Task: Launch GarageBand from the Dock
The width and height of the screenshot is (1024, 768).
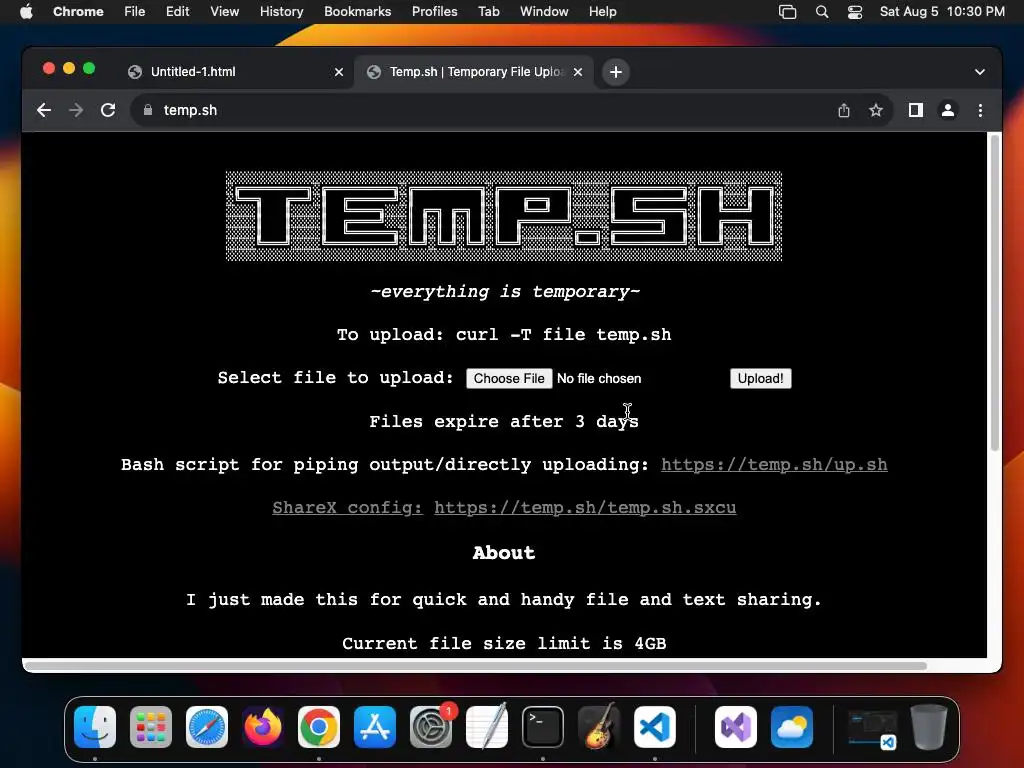Action: tap(599, 727)
